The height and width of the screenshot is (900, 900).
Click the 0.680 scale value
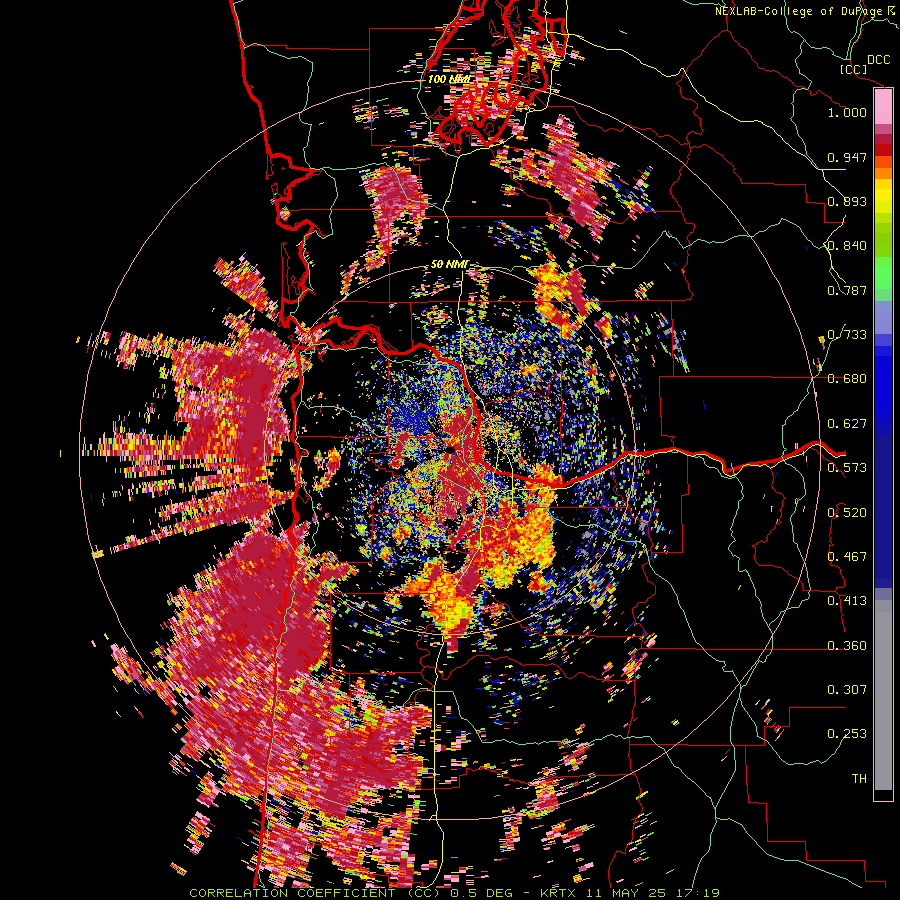pos(847,379)
